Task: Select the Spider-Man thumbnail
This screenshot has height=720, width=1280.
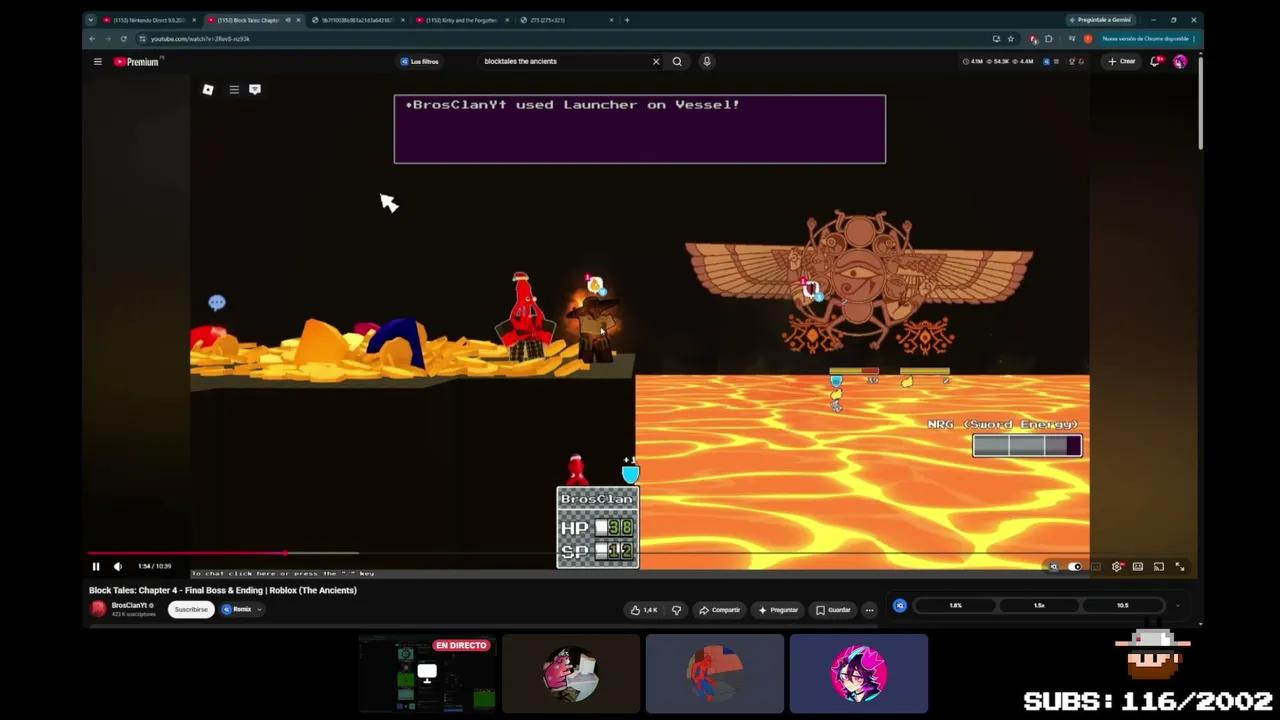Action: [x=715, y=674]
